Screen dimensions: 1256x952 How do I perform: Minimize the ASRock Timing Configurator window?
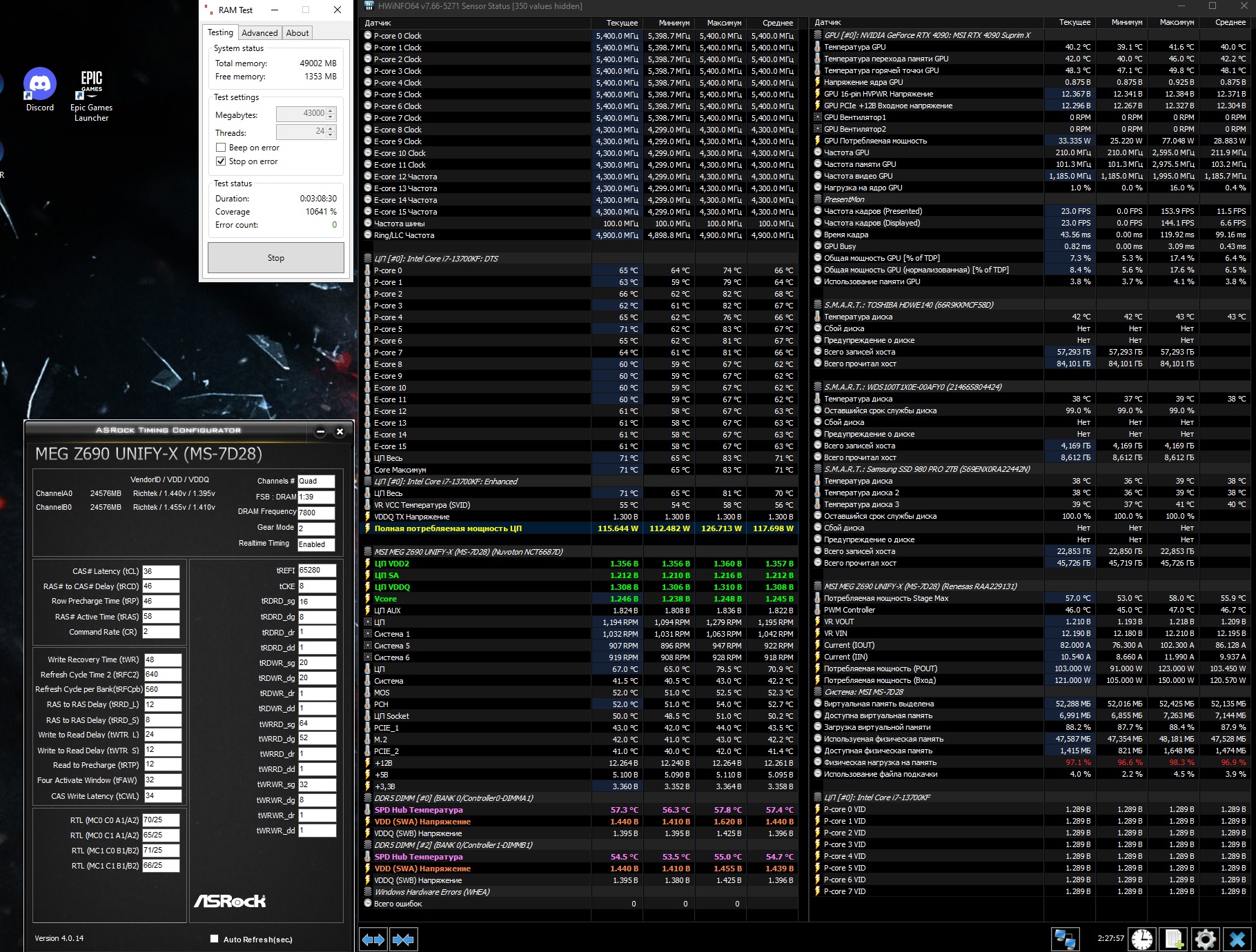[x=320, y=432]
